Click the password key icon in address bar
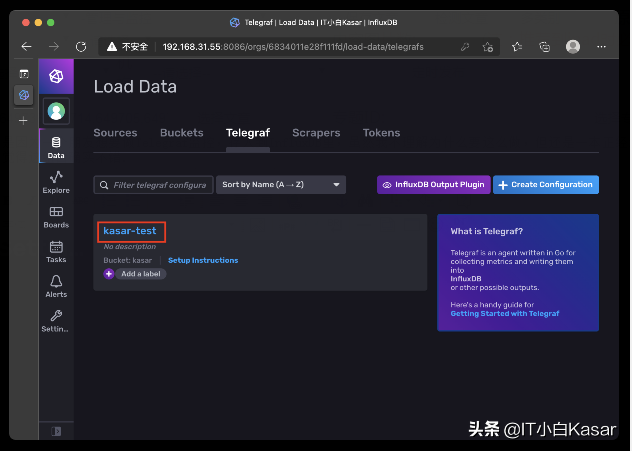 click(465, 47)
